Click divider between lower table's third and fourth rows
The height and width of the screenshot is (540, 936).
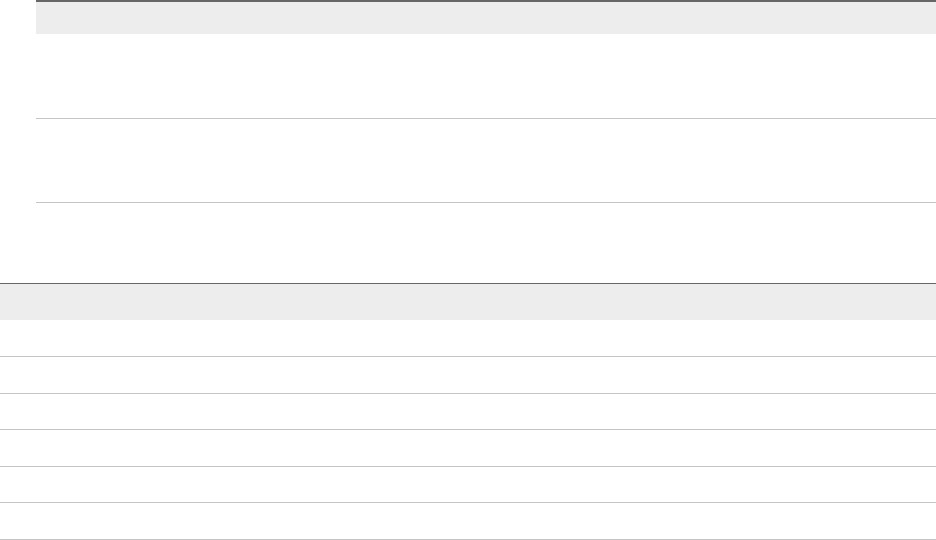[x=468, y=430]
